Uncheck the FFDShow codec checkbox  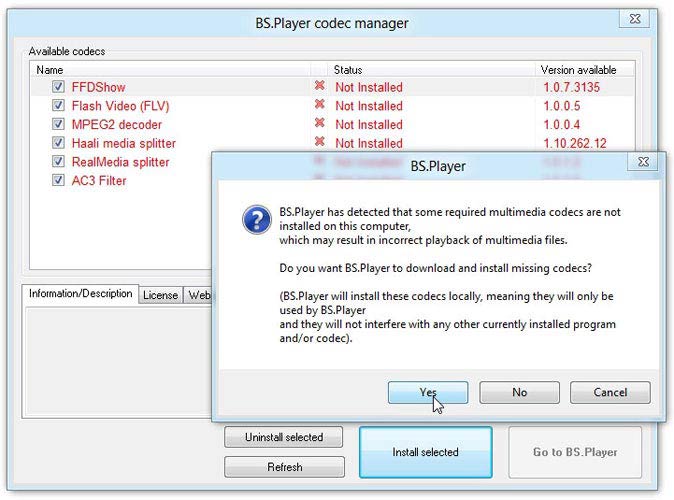pyautogui.click(x=58, y=87)
